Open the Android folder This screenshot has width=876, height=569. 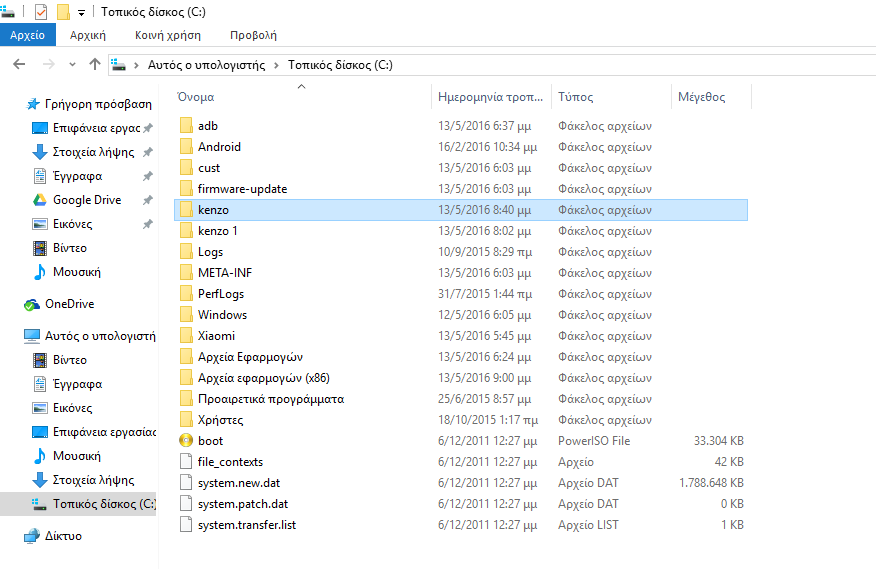[219, 147]
